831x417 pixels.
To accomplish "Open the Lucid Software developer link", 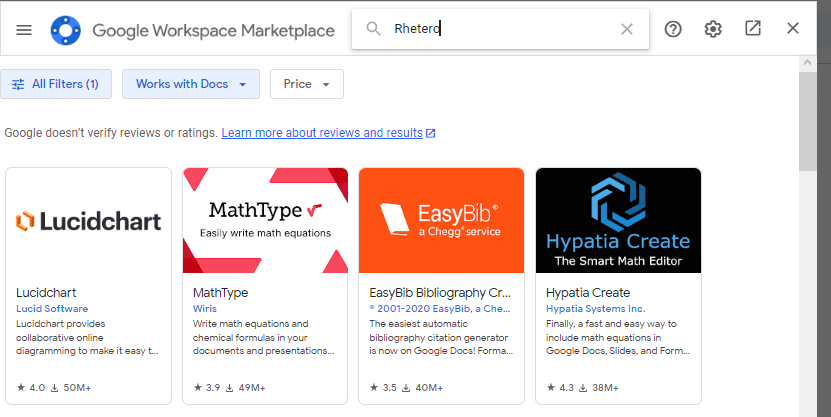I will 52,308.
